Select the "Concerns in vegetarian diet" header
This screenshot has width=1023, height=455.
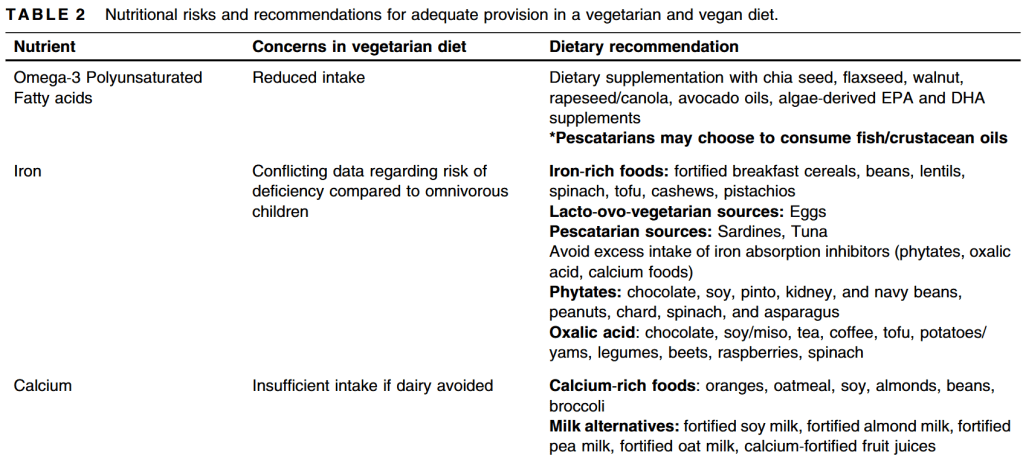pyautogui.click(x=359, y=47)
